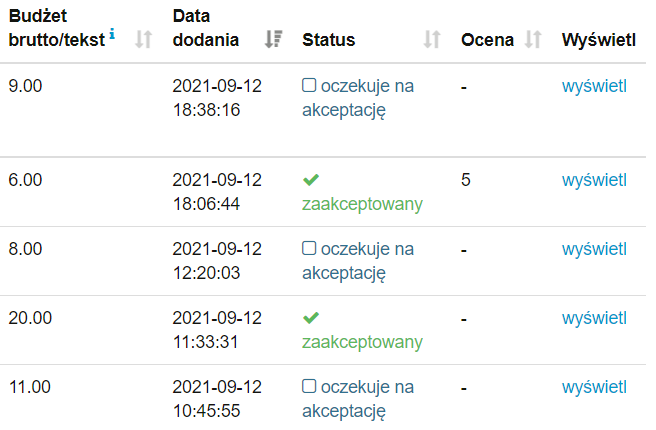Click the Ocena column header label
Screen dimensions: 656x430
coord(488,40)
